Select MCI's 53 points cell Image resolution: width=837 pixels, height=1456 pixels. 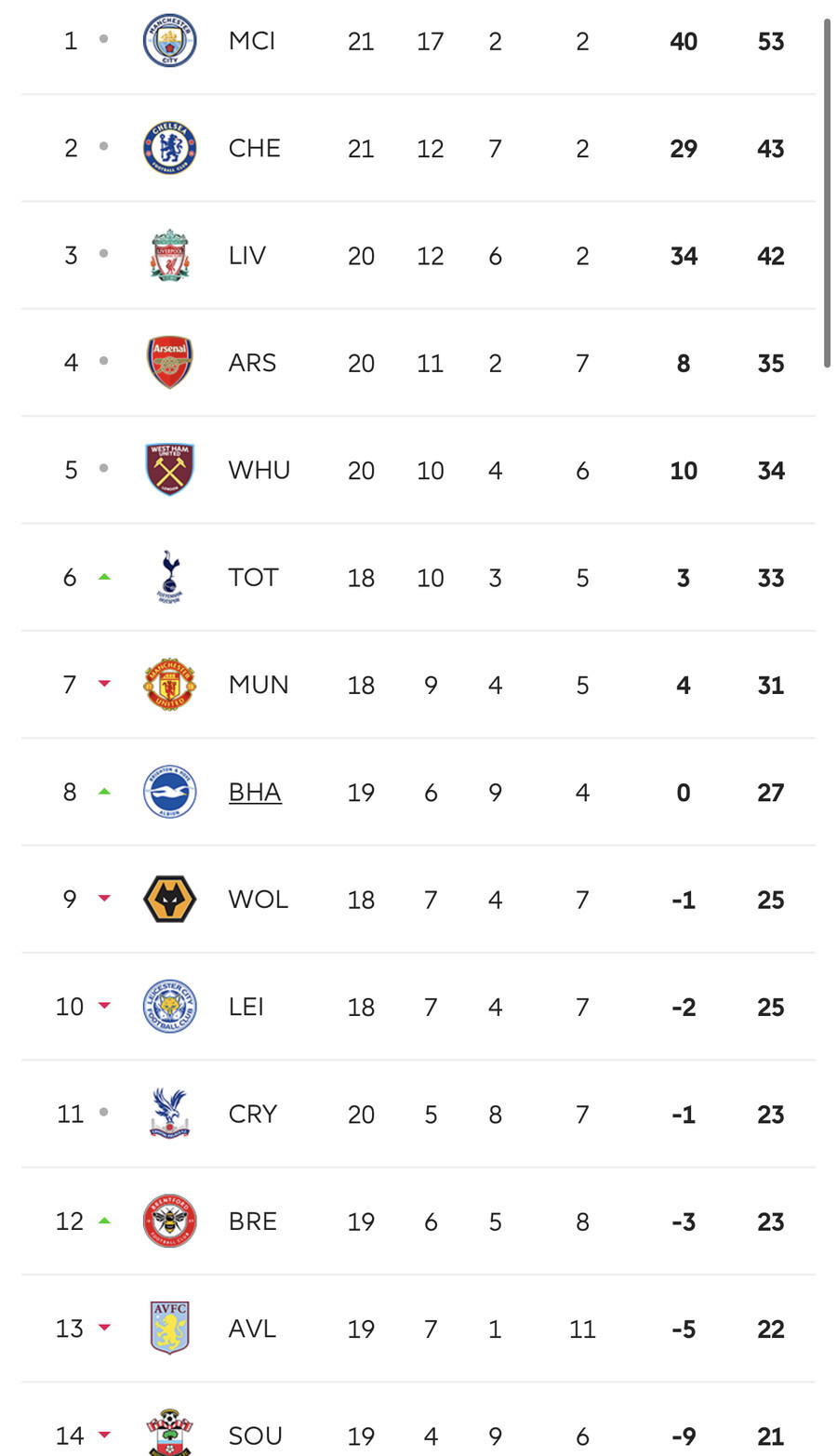[770, 42]
